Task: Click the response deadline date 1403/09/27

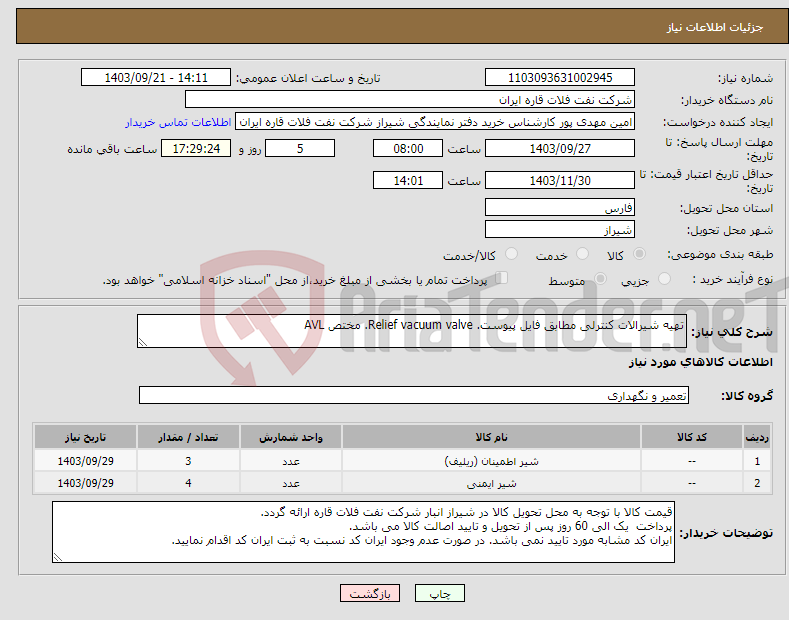Action: coord(560,148)
